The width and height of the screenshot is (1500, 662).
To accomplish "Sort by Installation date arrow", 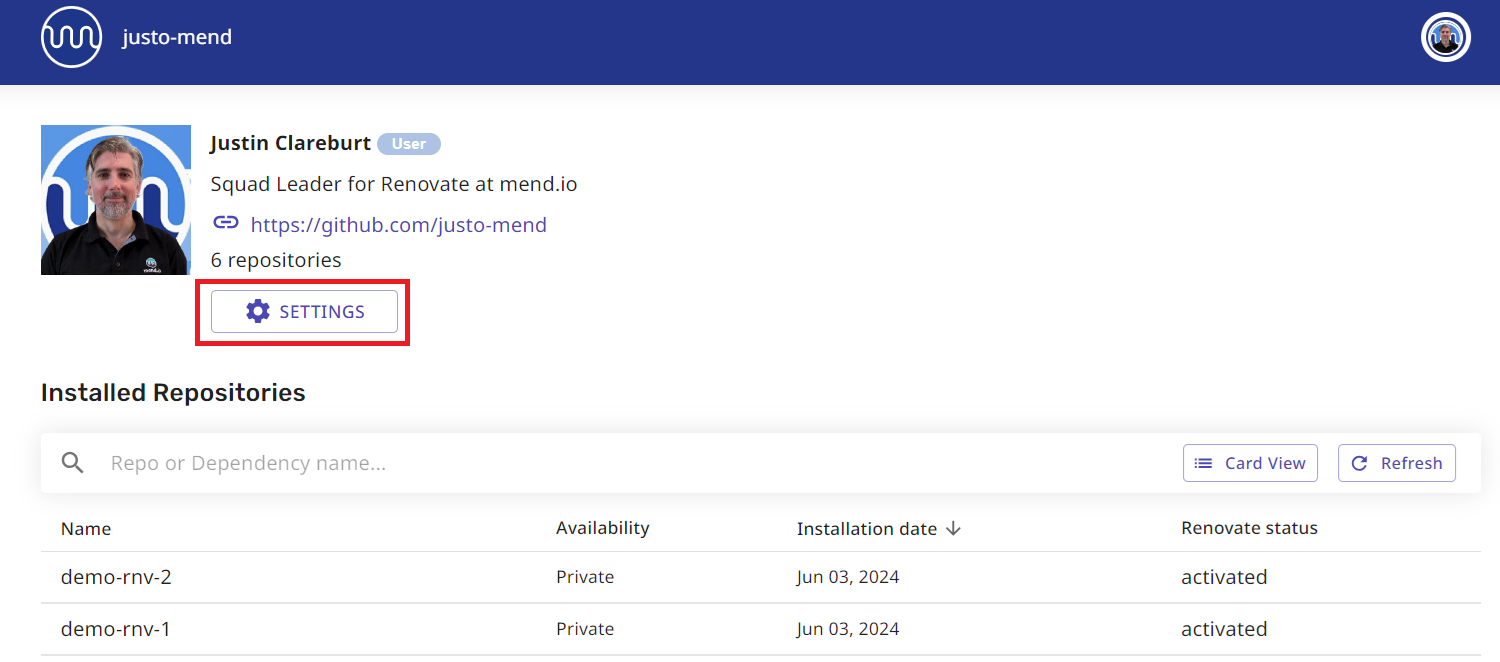I will 953,528.
